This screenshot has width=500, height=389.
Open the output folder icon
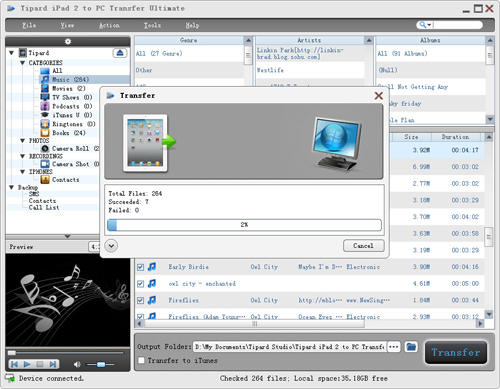(x=411, y=347)
